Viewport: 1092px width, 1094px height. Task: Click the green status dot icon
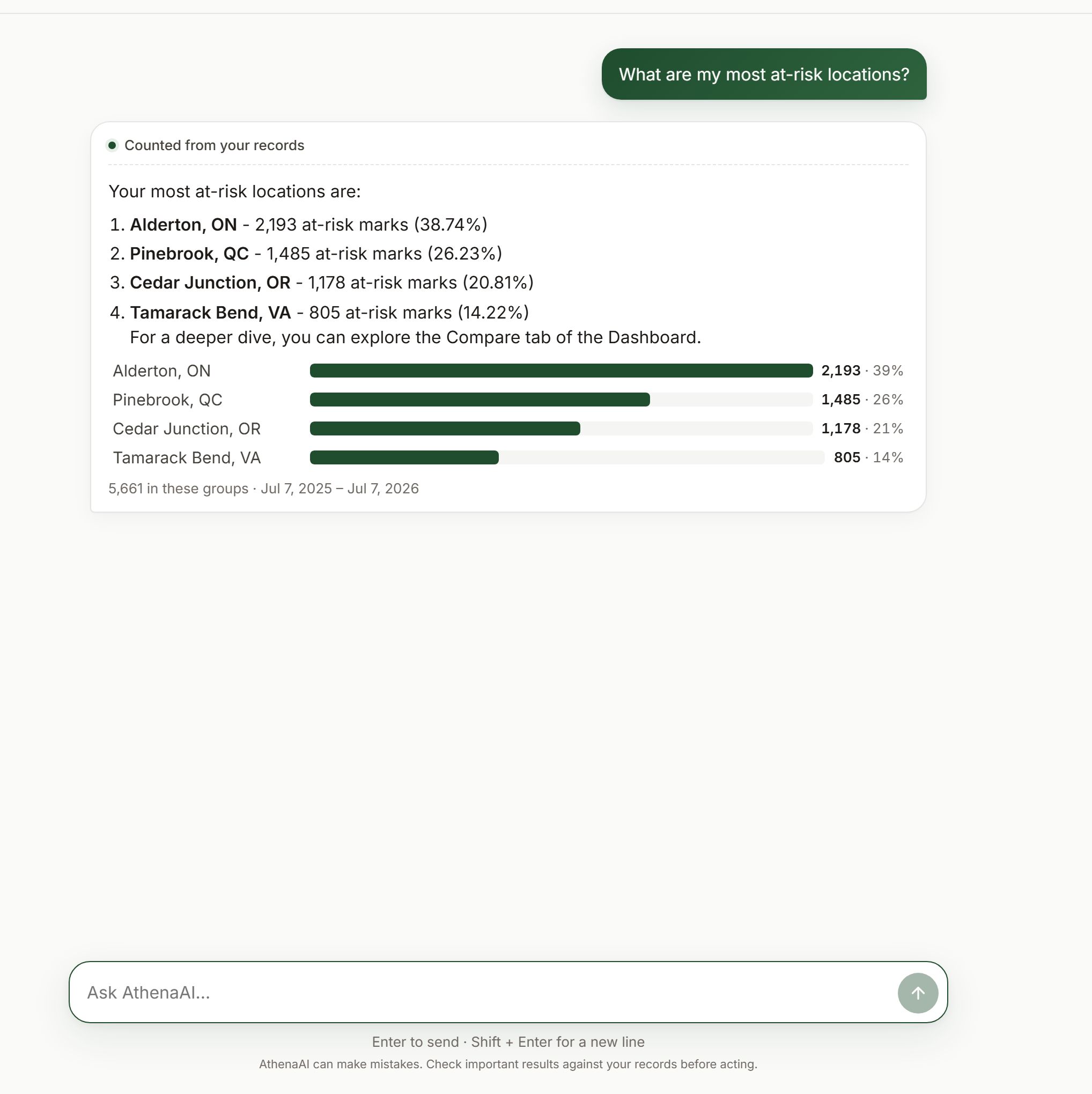112,145
